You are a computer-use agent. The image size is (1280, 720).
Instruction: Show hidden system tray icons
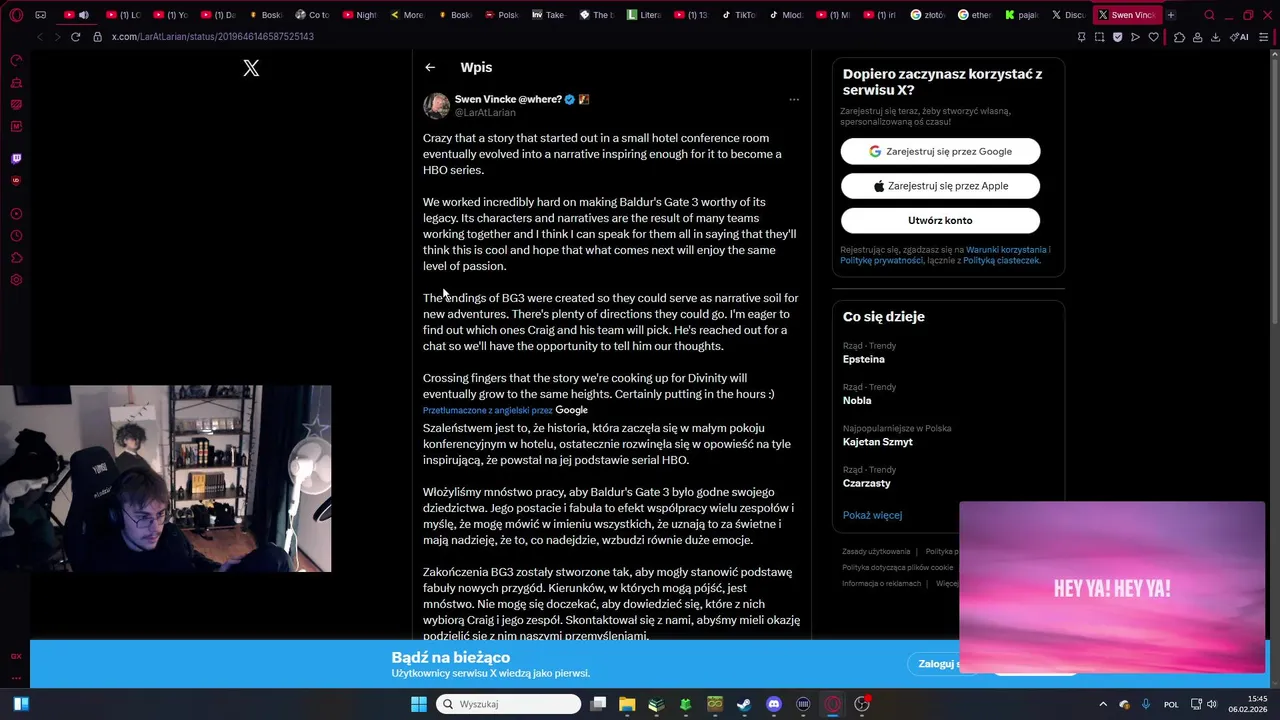1103,704
